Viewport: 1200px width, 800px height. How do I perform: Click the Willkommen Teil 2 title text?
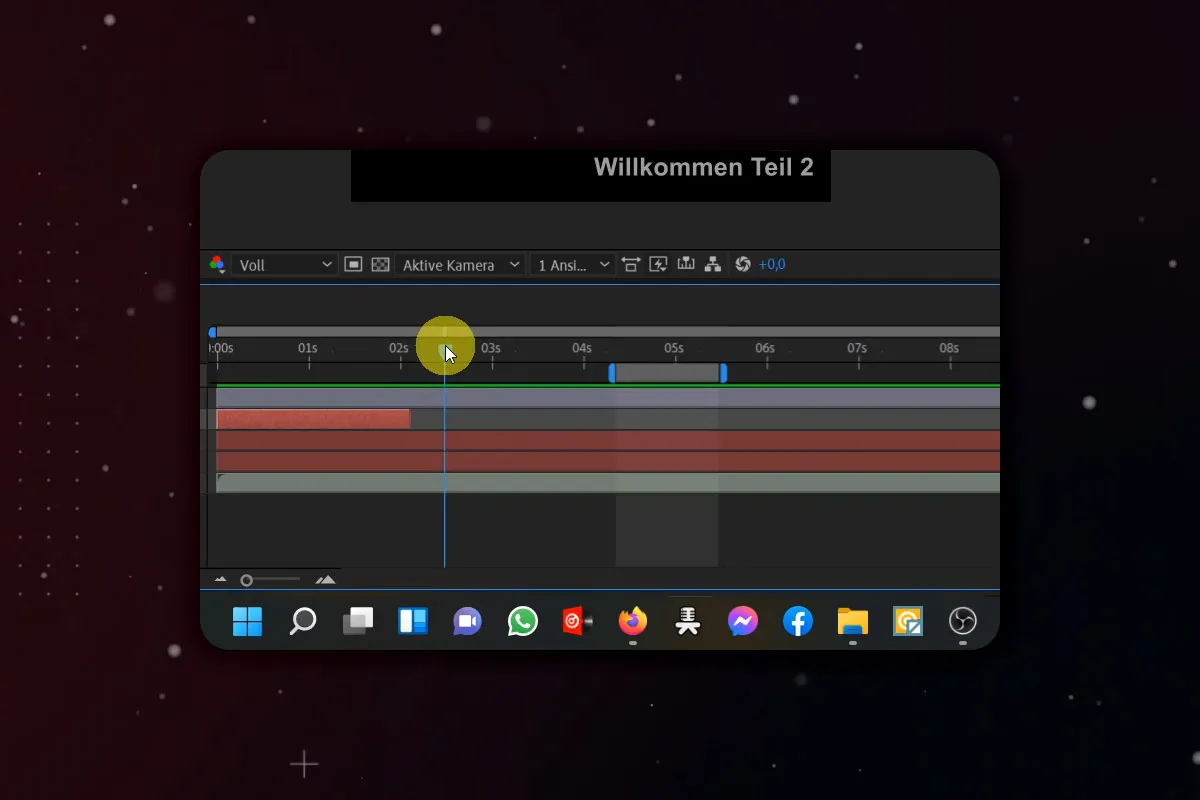[x=704, y=167]
